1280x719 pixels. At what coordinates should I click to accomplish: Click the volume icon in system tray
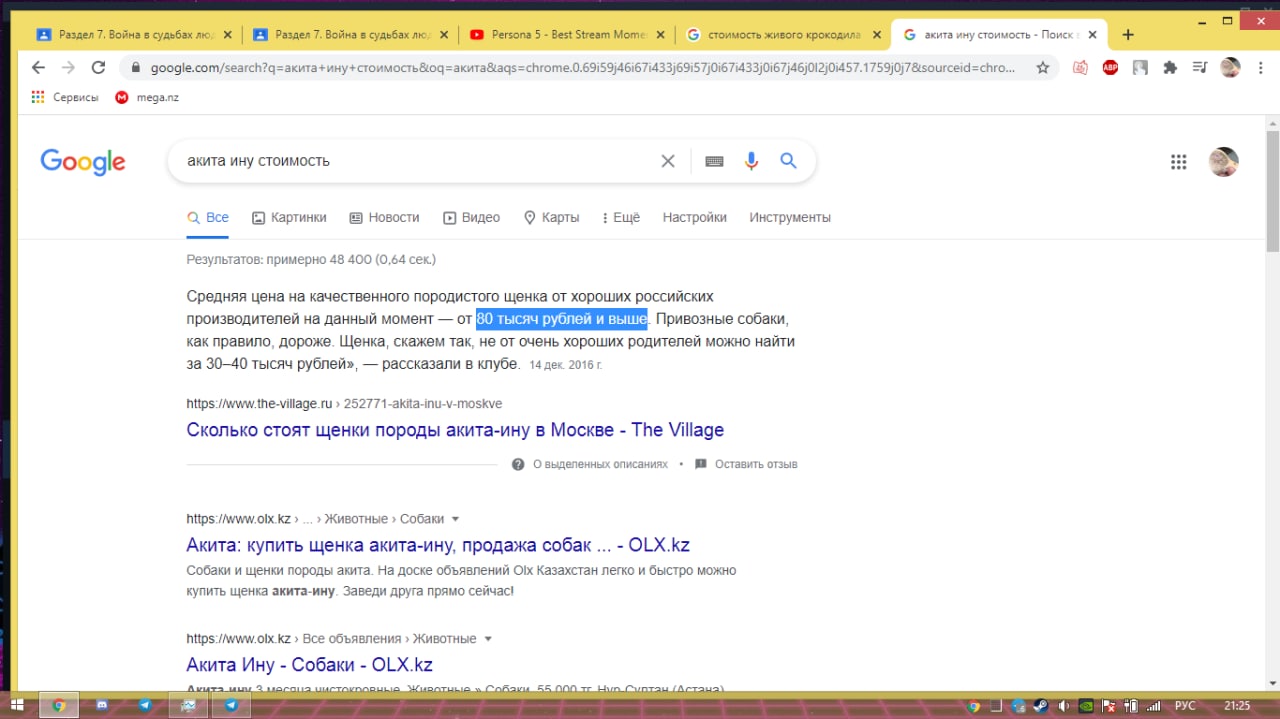point(1063,705)
